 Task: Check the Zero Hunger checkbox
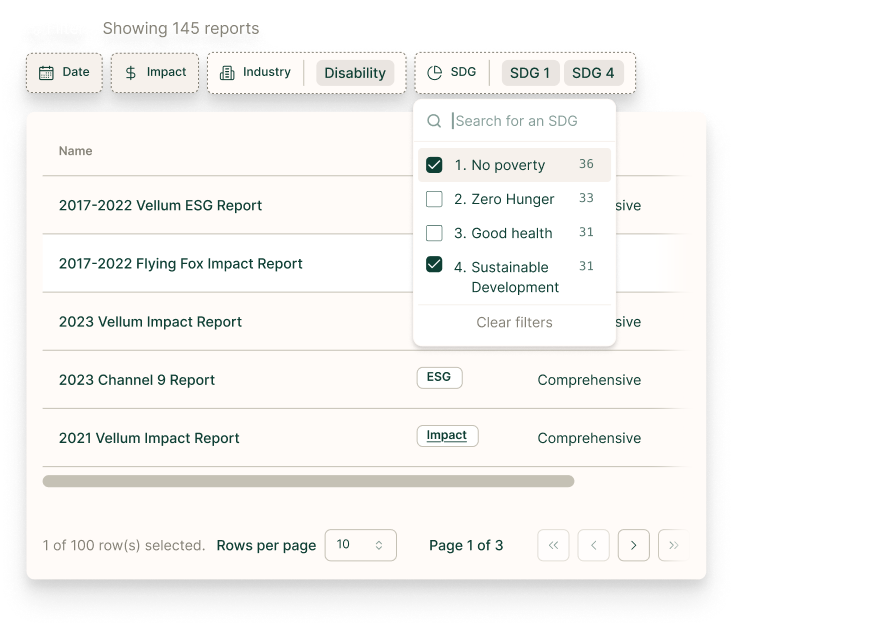434,199
